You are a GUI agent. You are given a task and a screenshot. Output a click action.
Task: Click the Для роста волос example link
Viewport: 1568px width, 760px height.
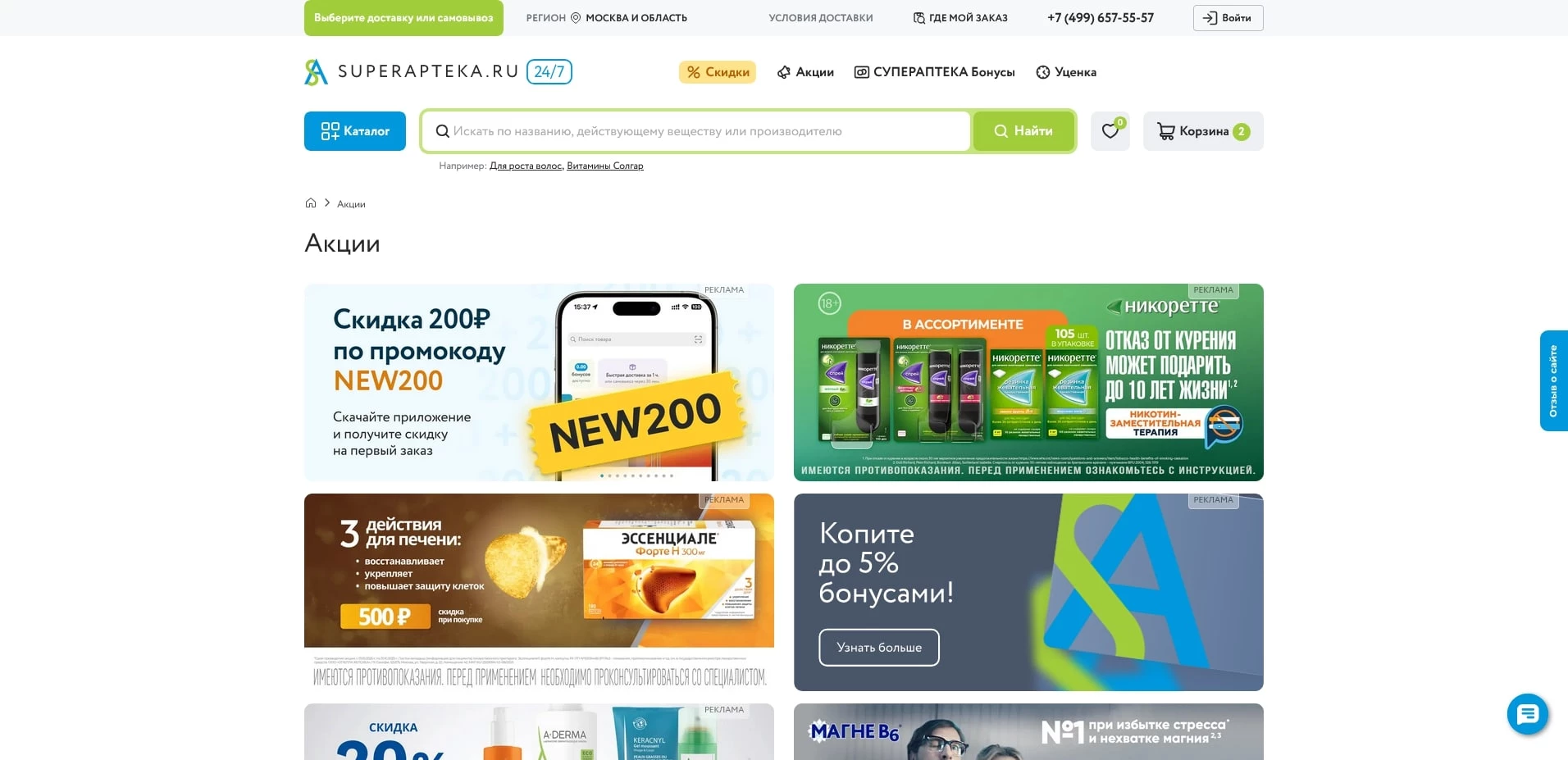[526, 166]
